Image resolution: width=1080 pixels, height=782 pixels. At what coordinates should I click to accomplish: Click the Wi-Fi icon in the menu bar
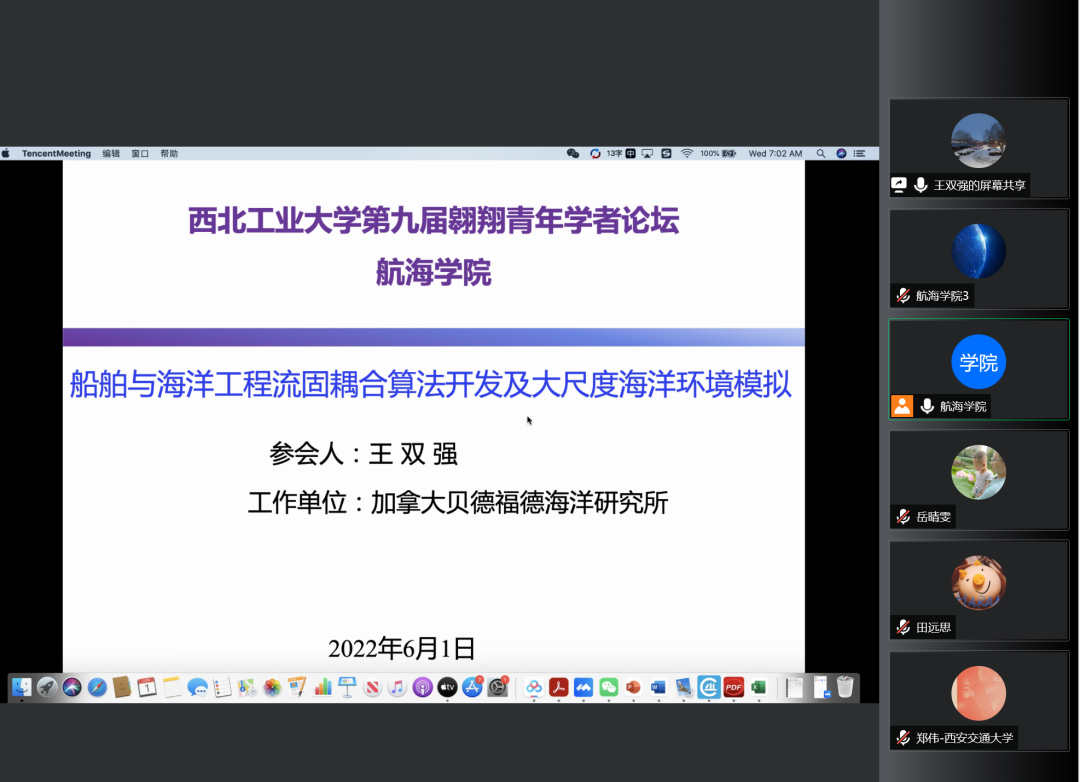point(687,153)
